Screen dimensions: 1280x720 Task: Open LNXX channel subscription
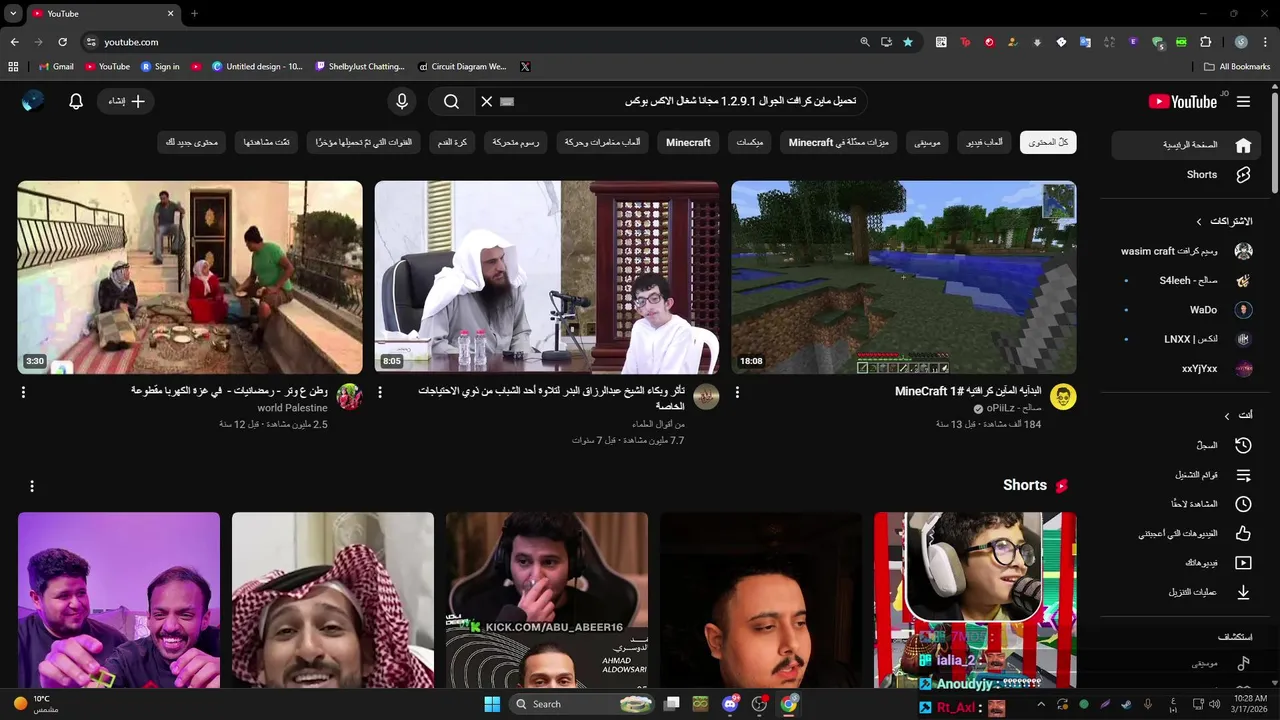point(1187,339)
